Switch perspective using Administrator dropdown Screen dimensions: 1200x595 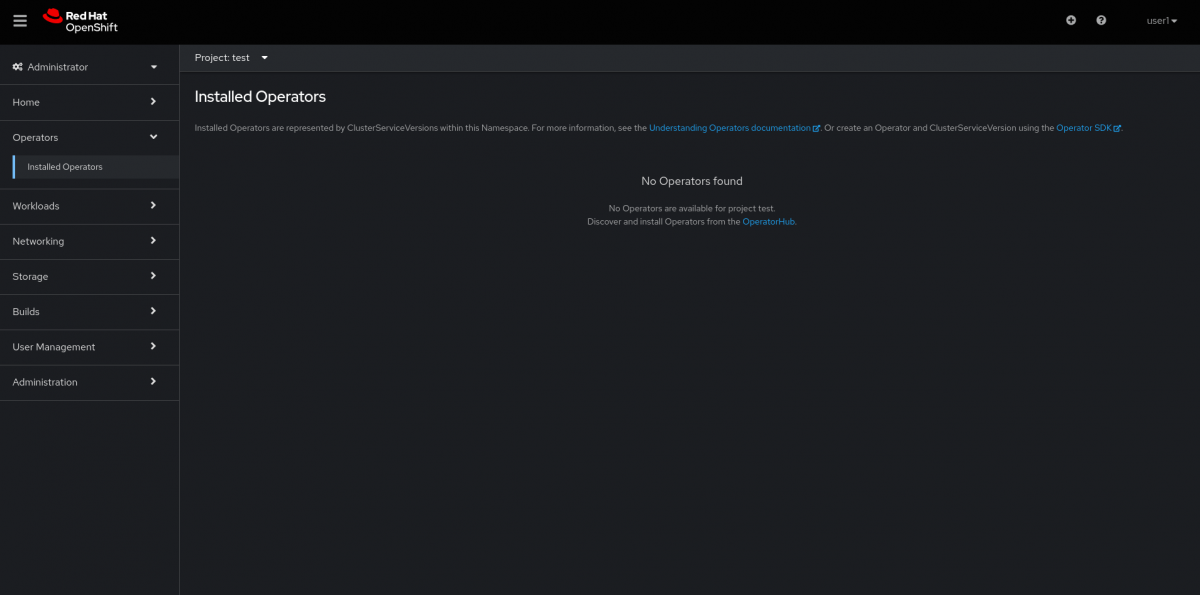[x=85, y=67]
